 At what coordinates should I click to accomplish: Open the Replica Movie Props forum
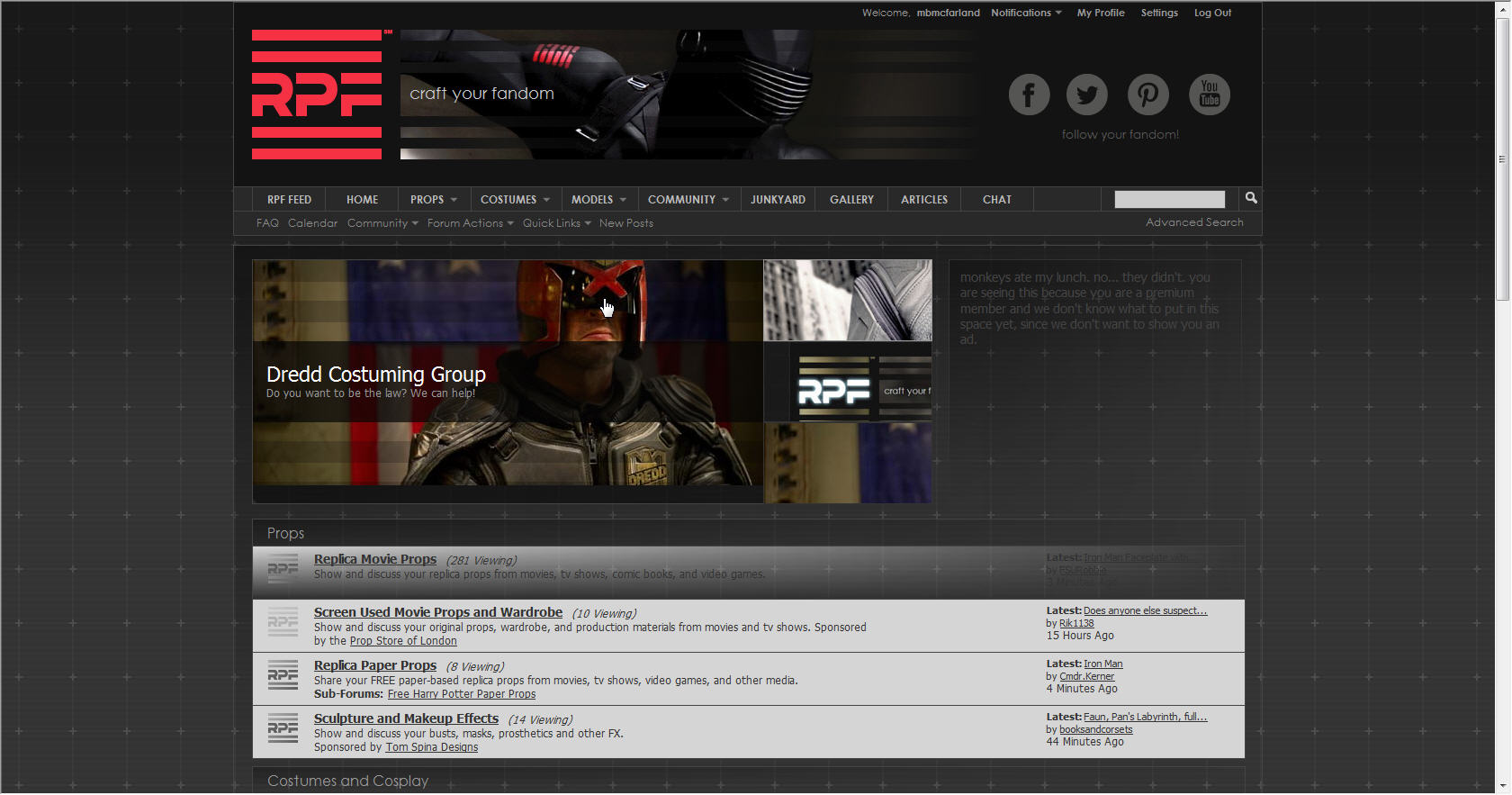(x=375, y=559)
